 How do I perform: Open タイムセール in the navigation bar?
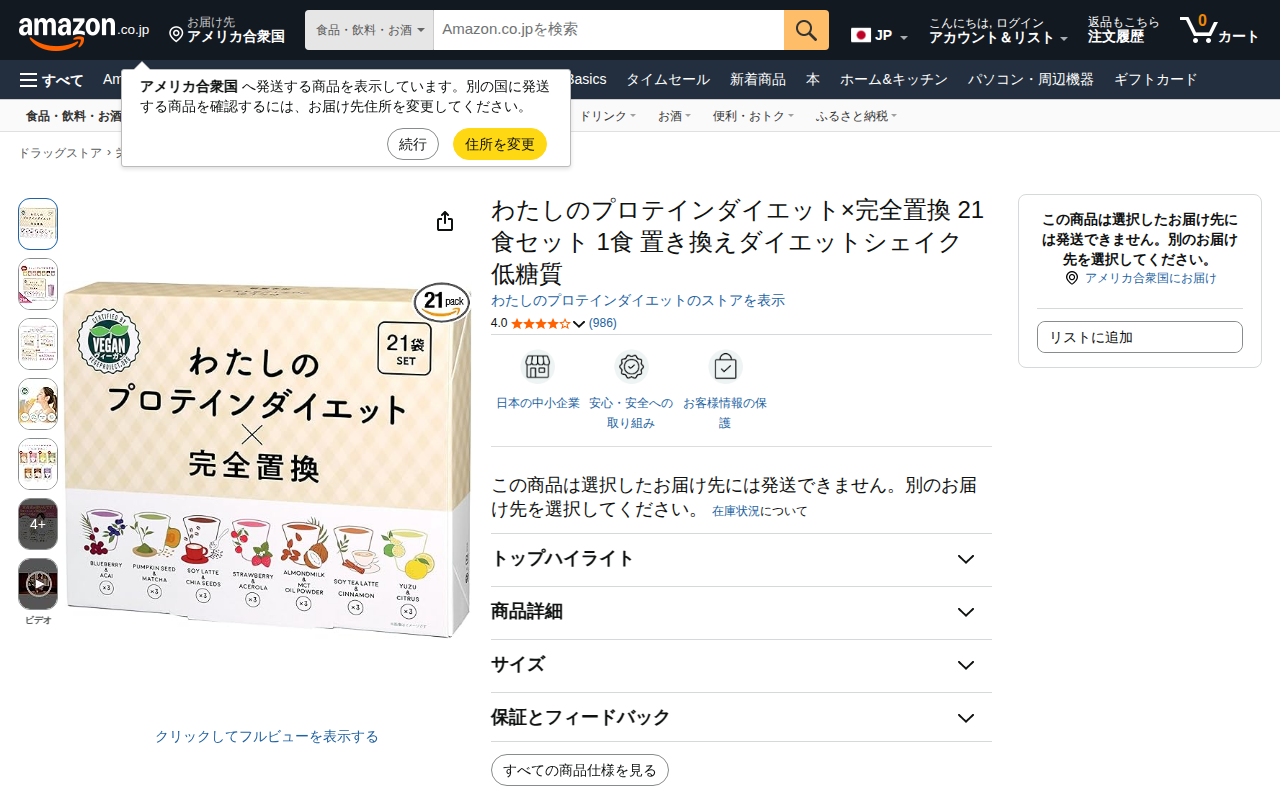(x=668, y=80)
